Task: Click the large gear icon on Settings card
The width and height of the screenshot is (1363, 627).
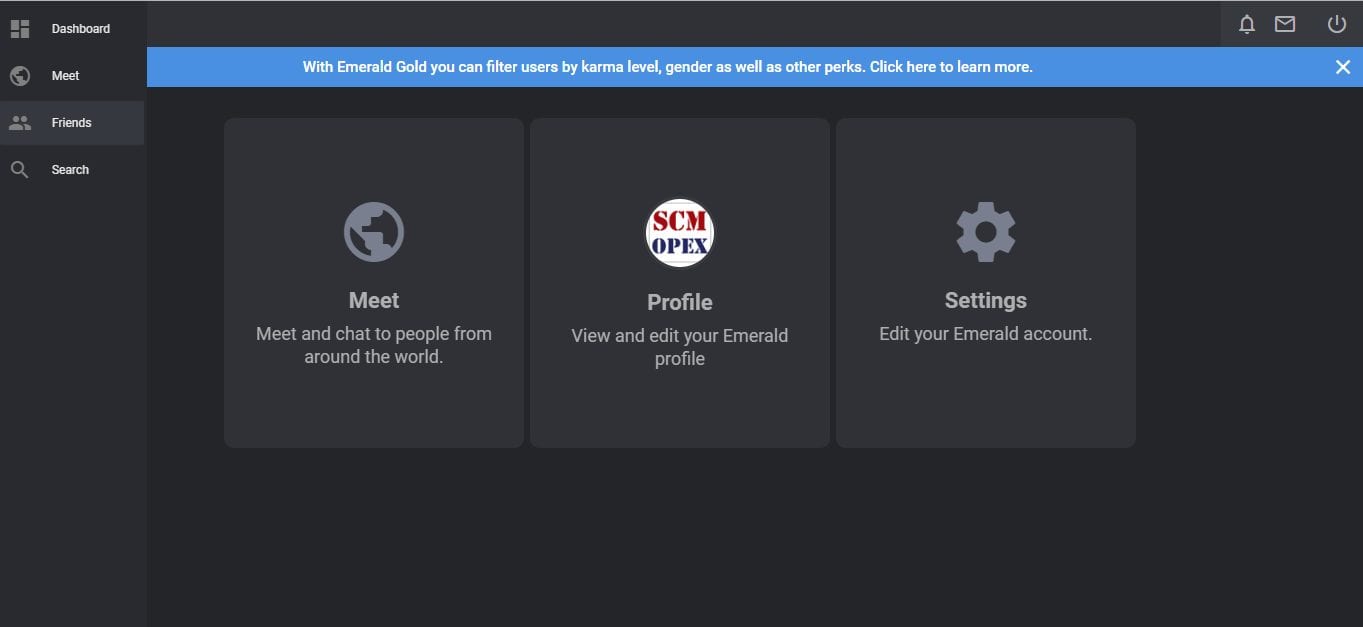Action: tap(986, 232)
